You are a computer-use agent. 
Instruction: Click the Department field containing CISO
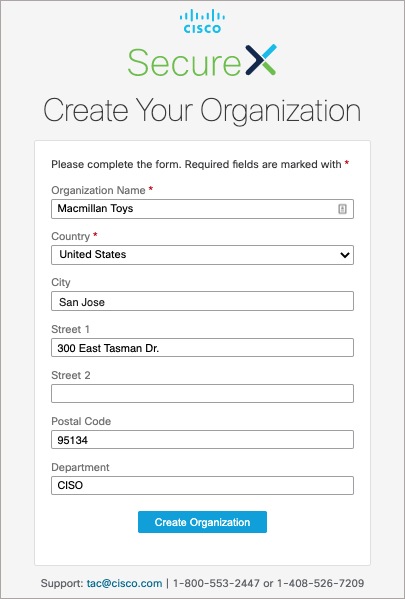(x=202, y=485)
